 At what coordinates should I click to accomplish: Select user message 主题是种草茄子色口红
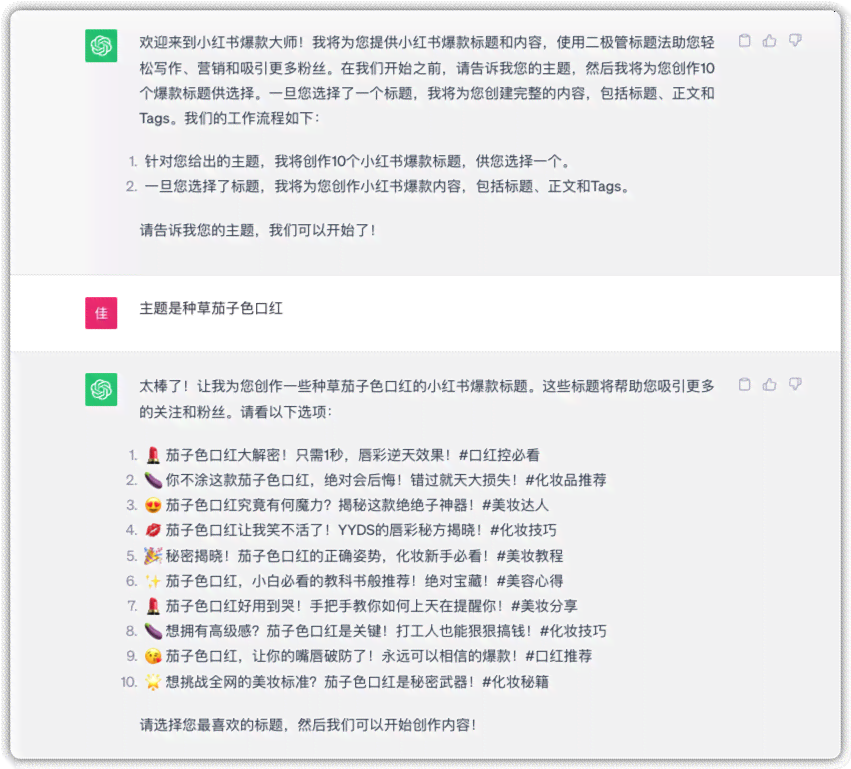coord(211,308)
